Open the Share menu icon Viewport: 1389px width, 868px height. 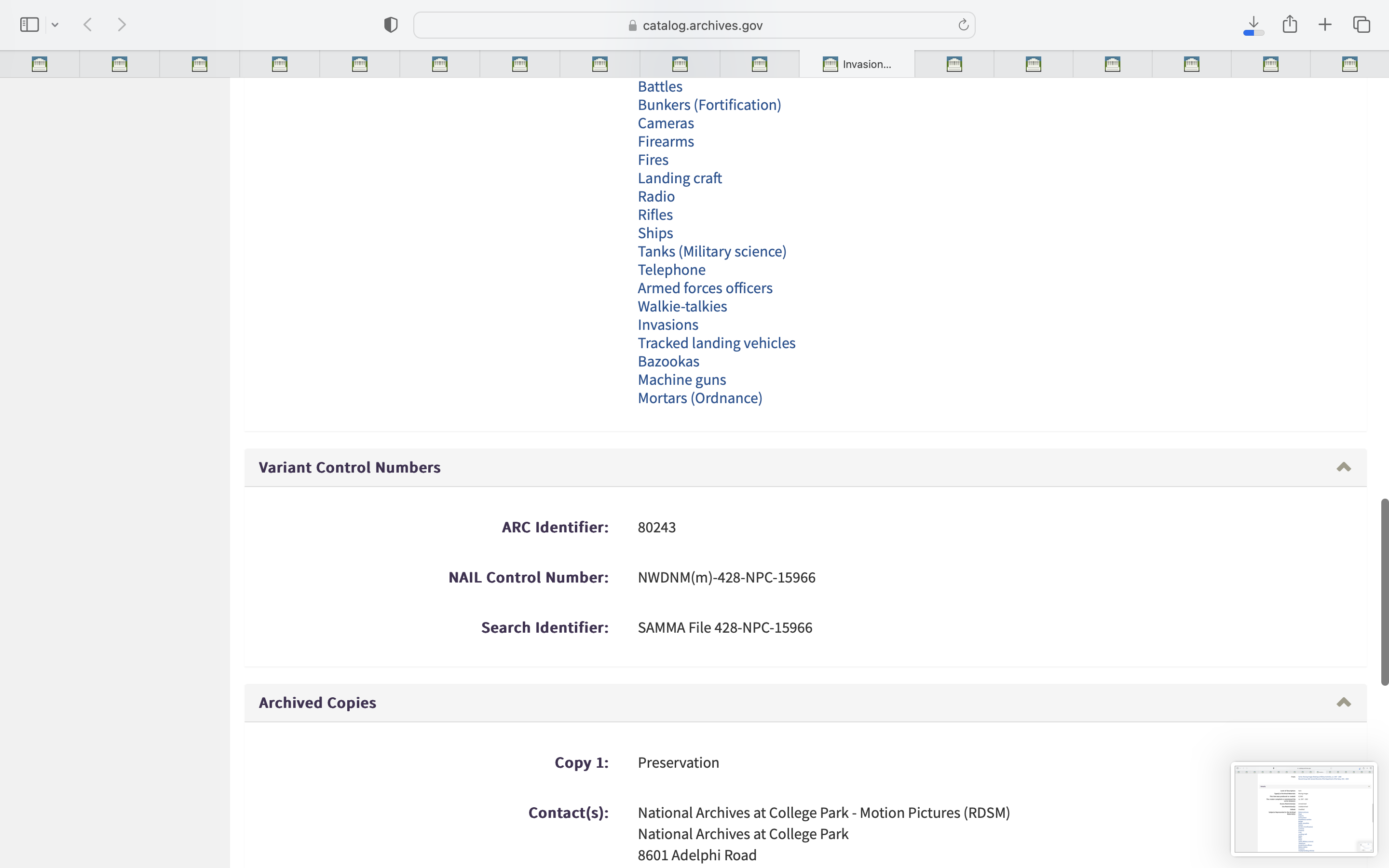pyautogui.click(x=1290, y=25)
